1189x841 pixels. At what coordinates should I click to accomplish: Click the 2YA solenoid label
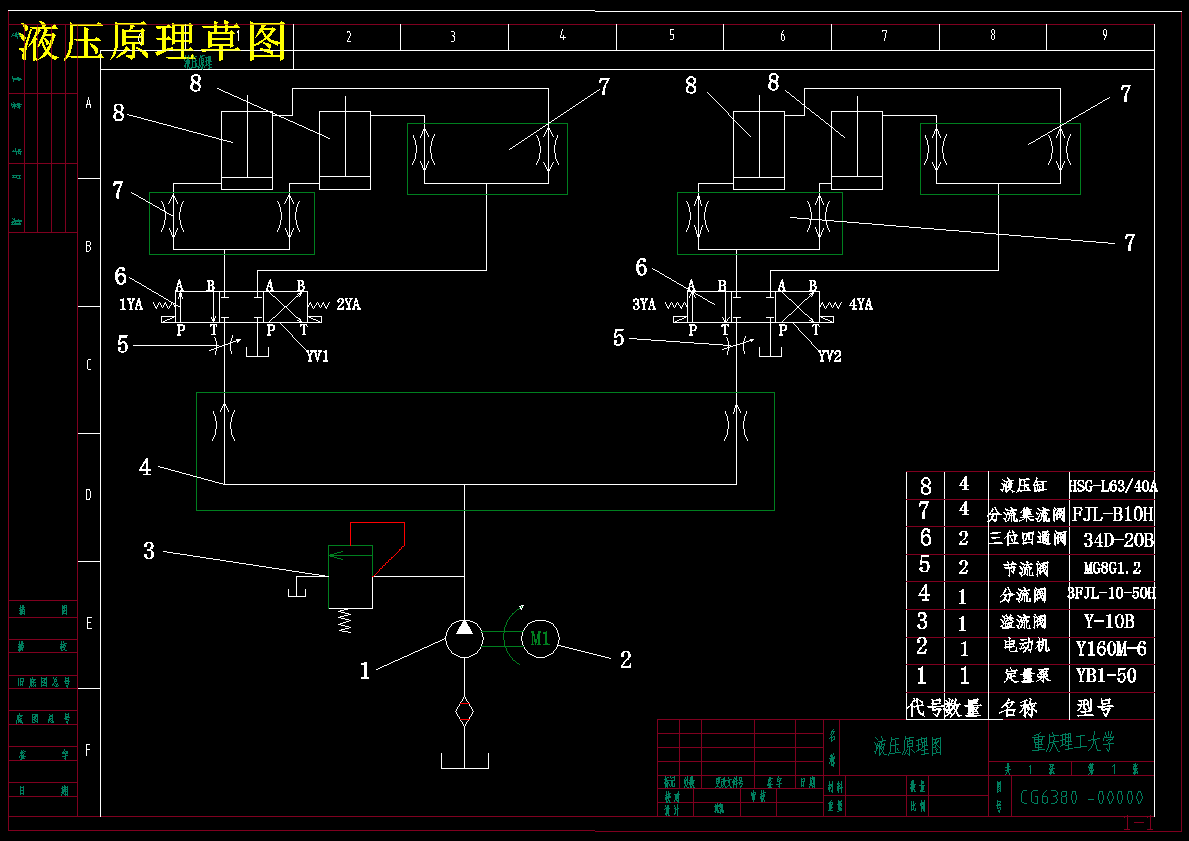coord(349,305)
